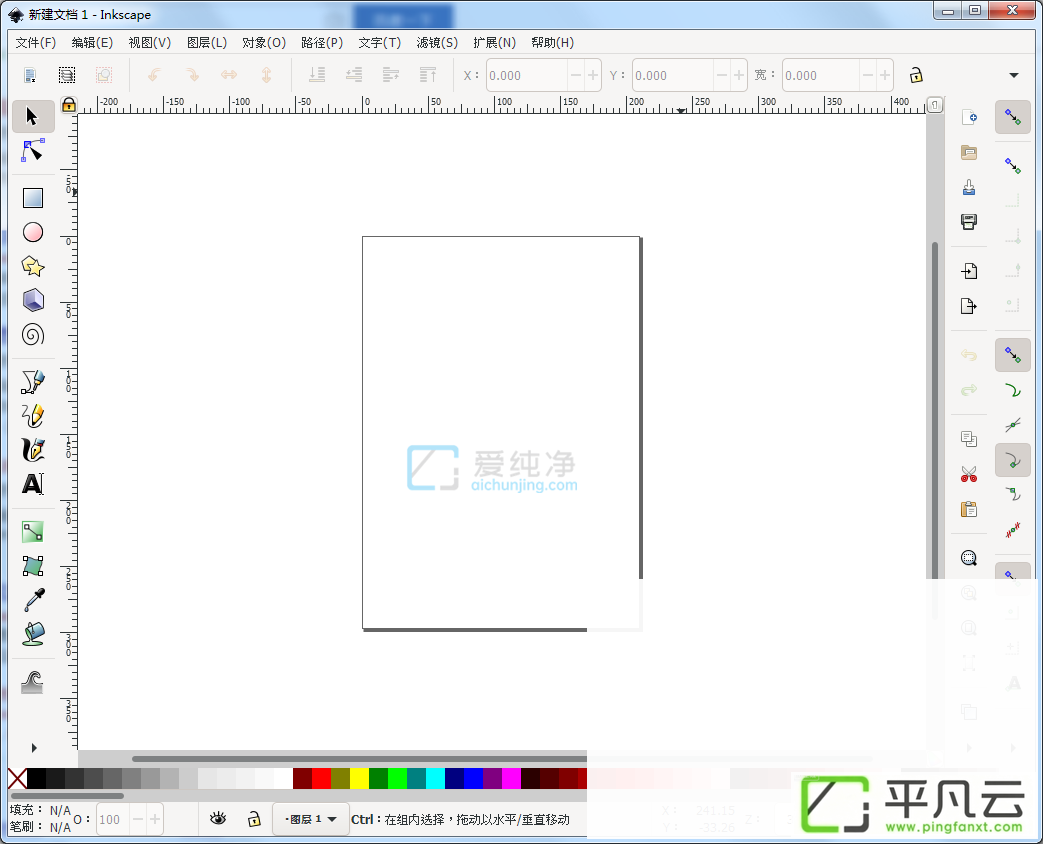Viewport: 1043px width, 844px height.
Task: Open the 文件(F) menu
Action: point(36,43)
